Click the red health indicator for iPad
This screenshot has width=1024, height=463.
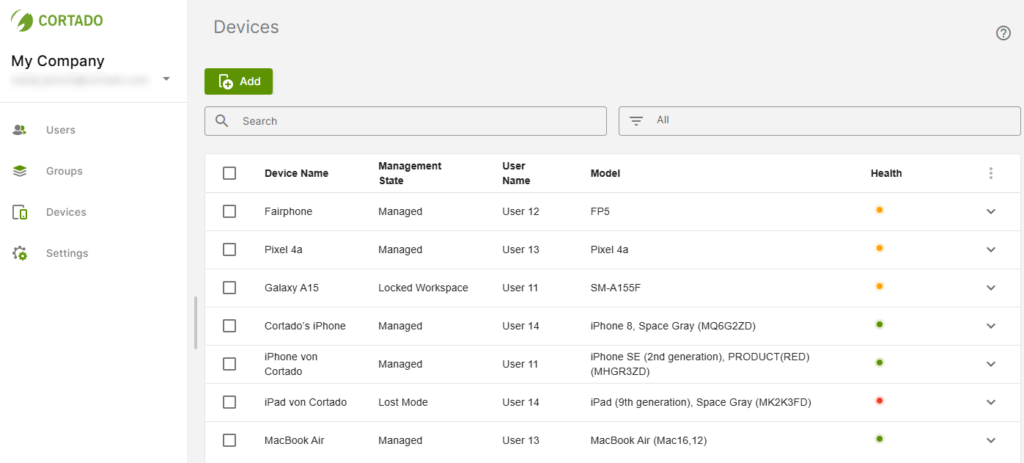879,401
